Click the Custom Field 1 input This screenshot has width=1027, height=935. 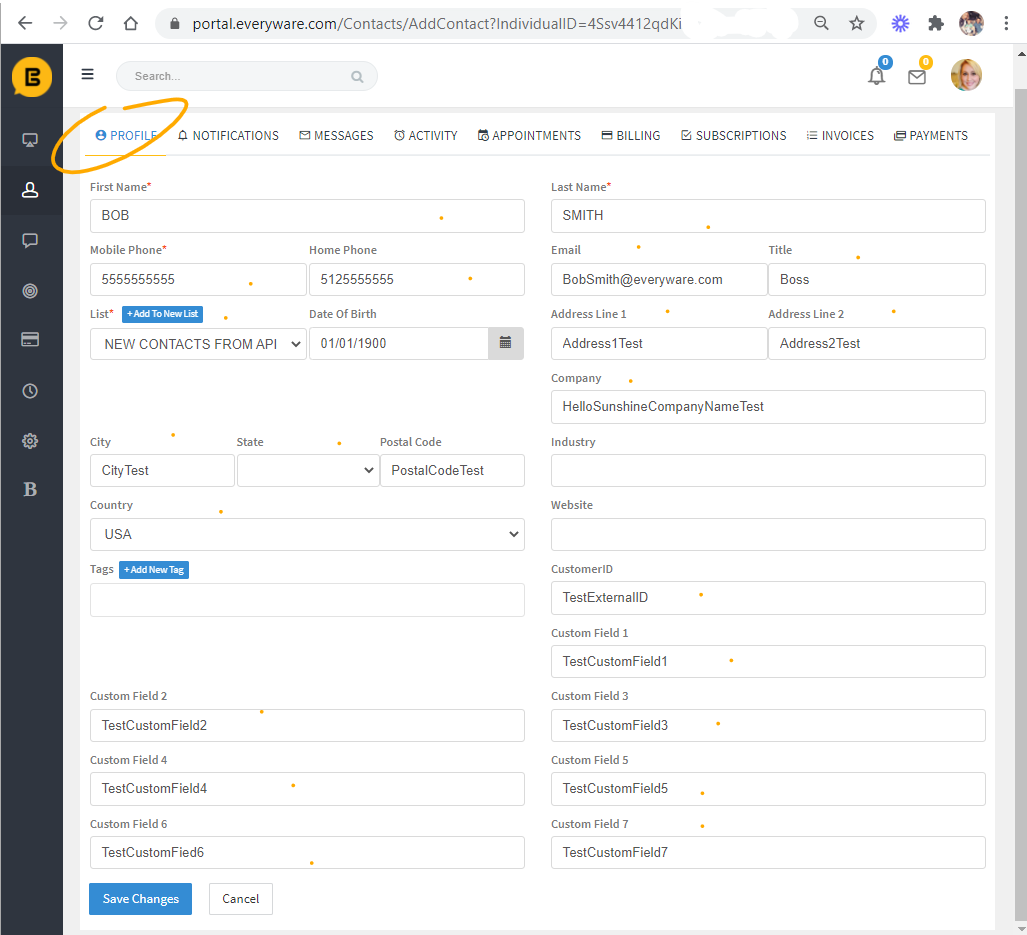768,661
